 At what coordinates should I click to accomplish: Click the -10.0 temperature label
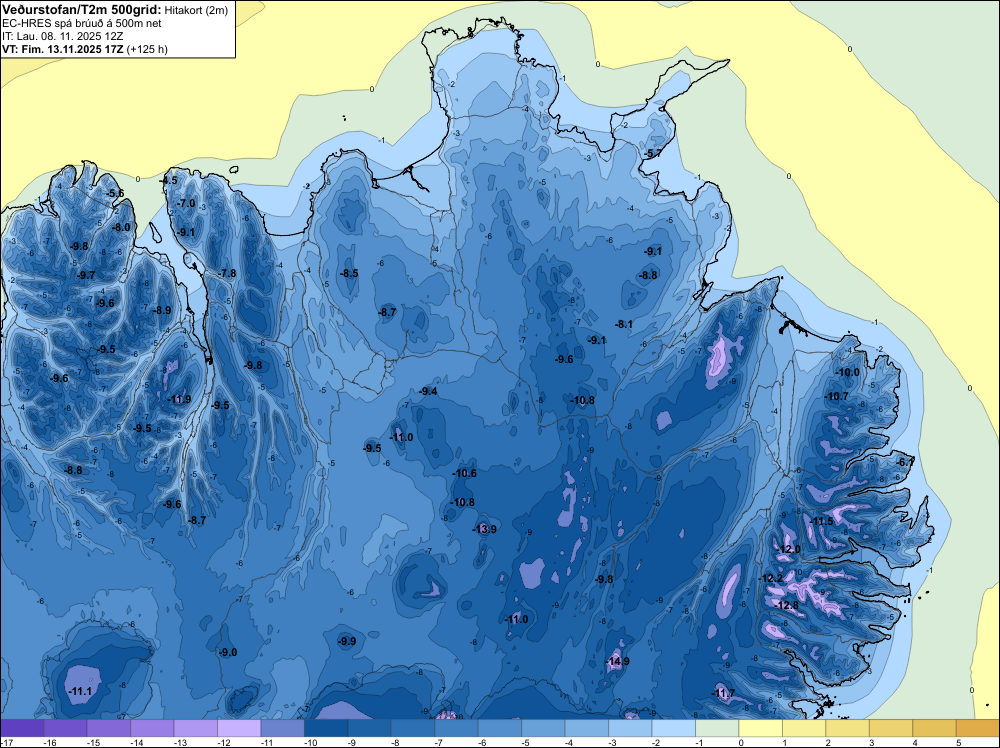[x=848, y=372]
